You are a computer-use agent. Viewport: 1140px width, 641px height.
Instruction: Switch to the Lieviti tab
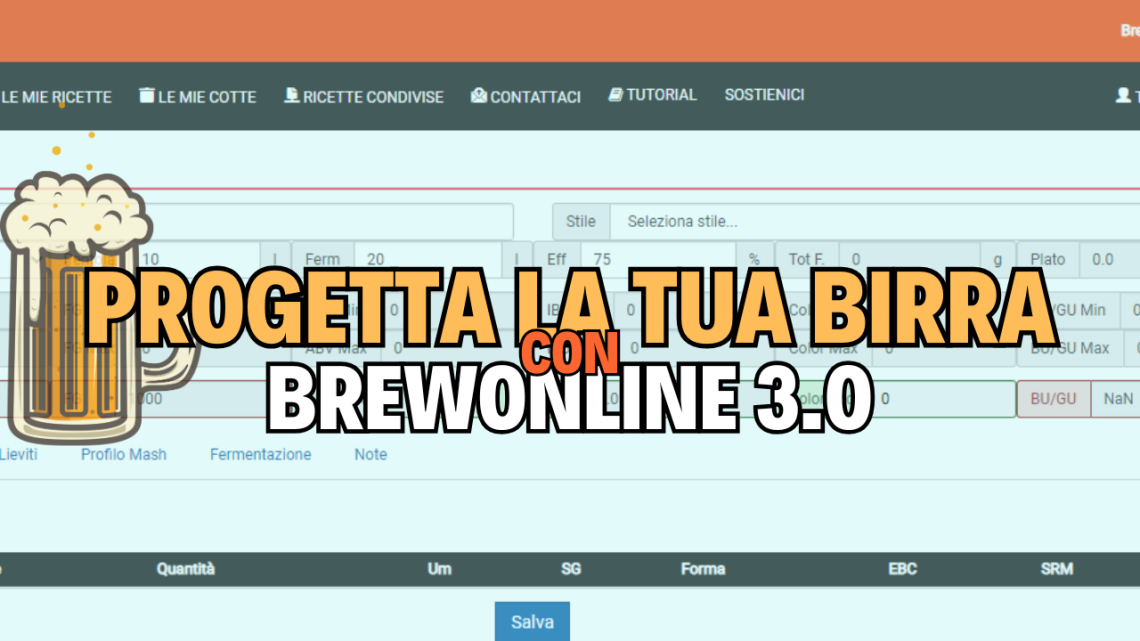(x=19, y=454)
